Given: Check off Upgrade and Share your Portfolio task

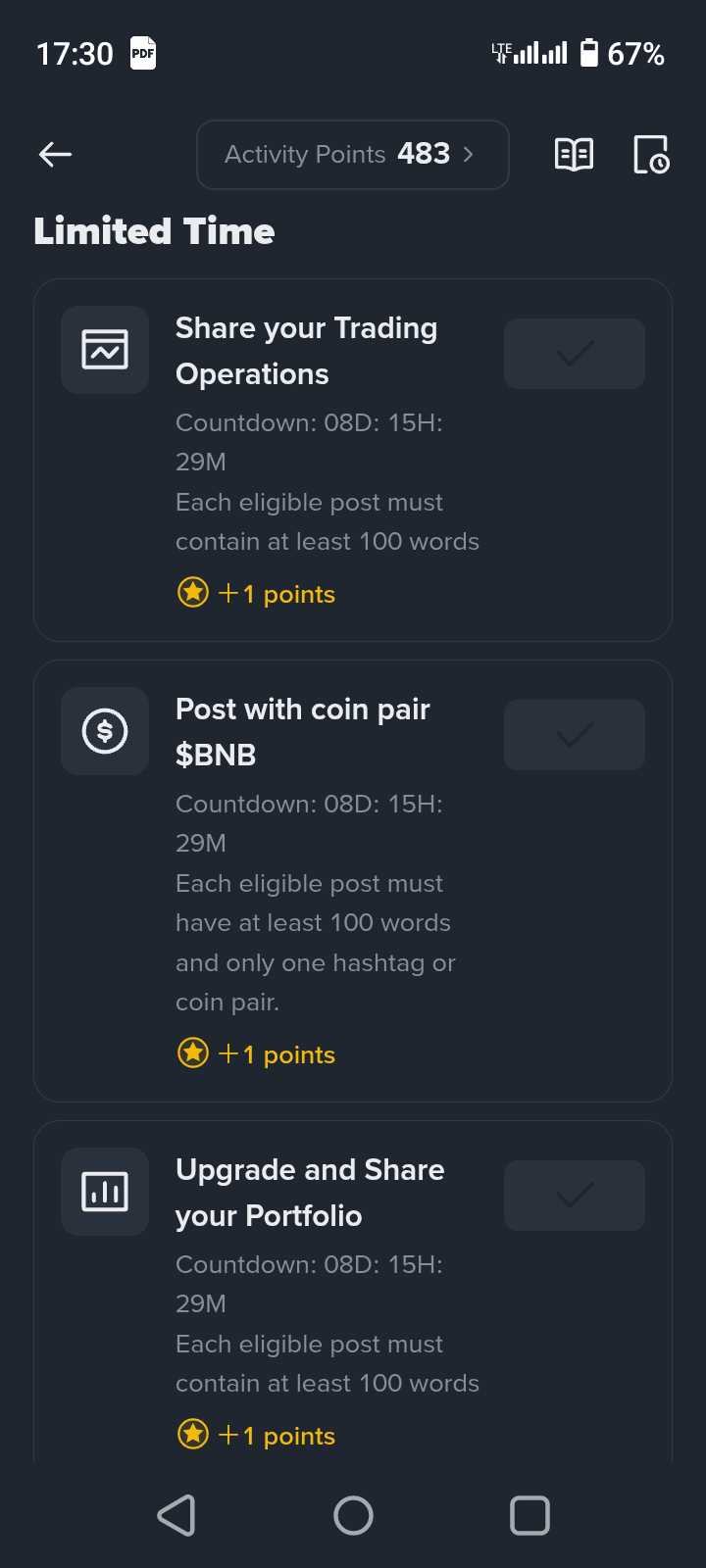Looking at the screenshot, I should [575, 1196].
